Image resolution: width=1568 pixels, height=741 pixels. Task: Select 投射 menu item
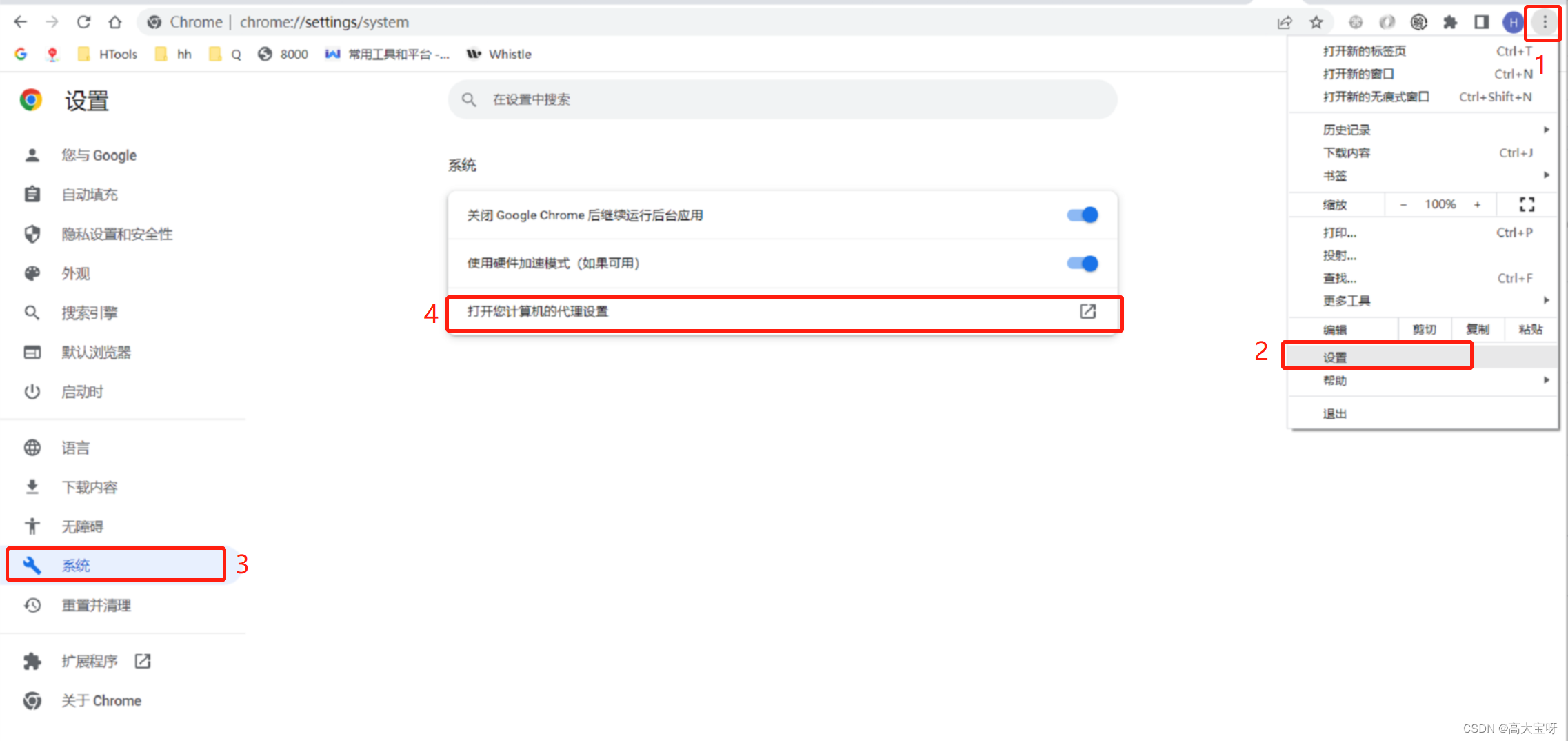pyautogui.click(x=1423, y=255)
